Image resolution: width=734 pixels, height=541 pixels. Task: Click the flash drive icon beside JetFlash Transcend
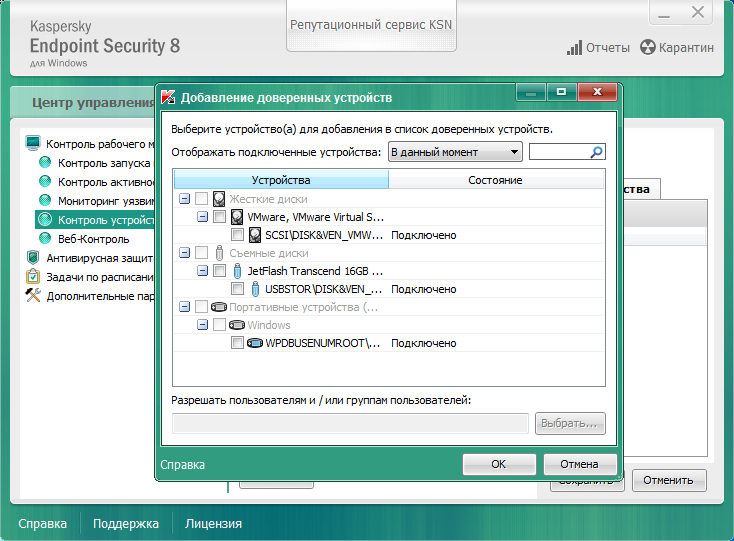[x=237, y=271]
